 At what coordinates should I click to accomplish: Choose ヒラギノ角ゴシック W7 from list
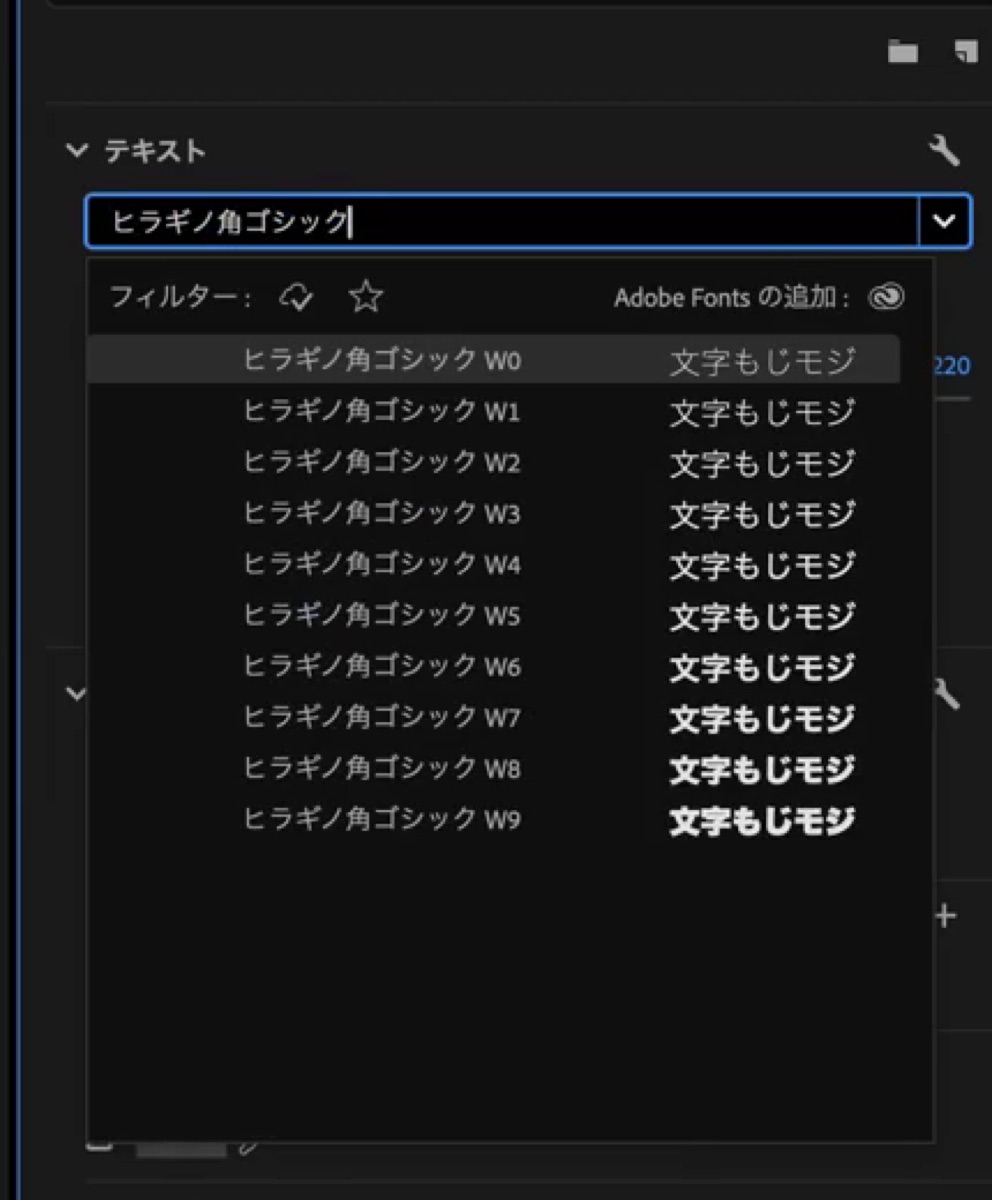click(x=494, y=717)
